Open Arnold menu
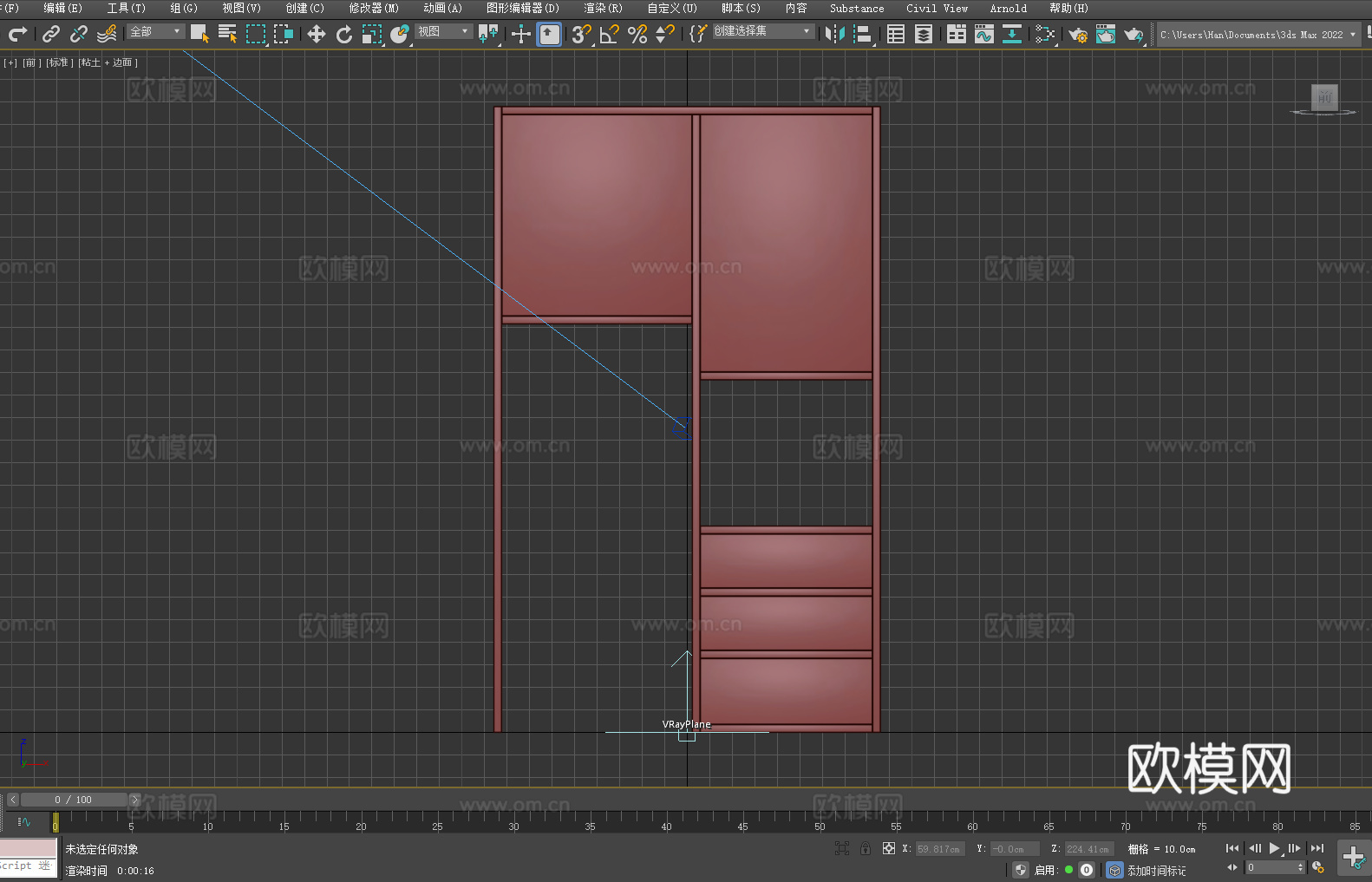 point(1009,8)
